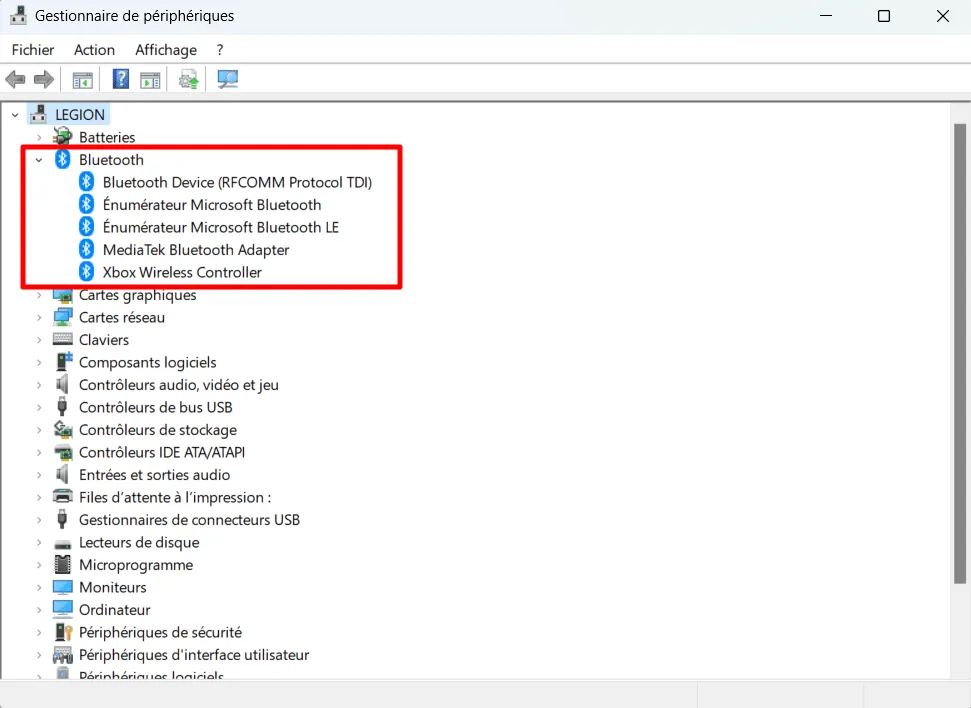Click the vertical scrollbar thumb
The image size is (971, 708).
pyautogui.click(x=960, y=353)
